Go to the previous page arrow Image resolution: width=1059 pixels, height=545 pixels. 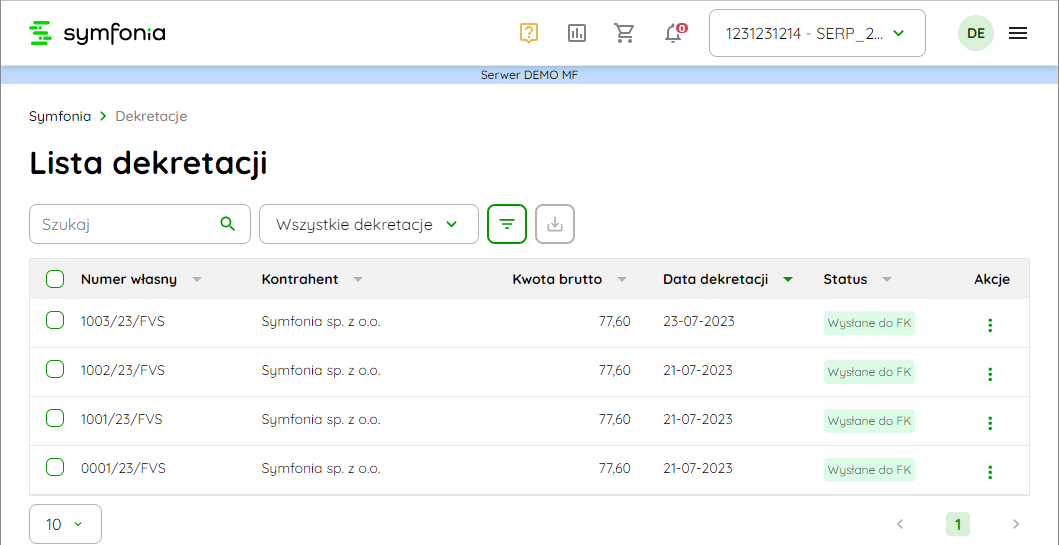coord(900,523)
